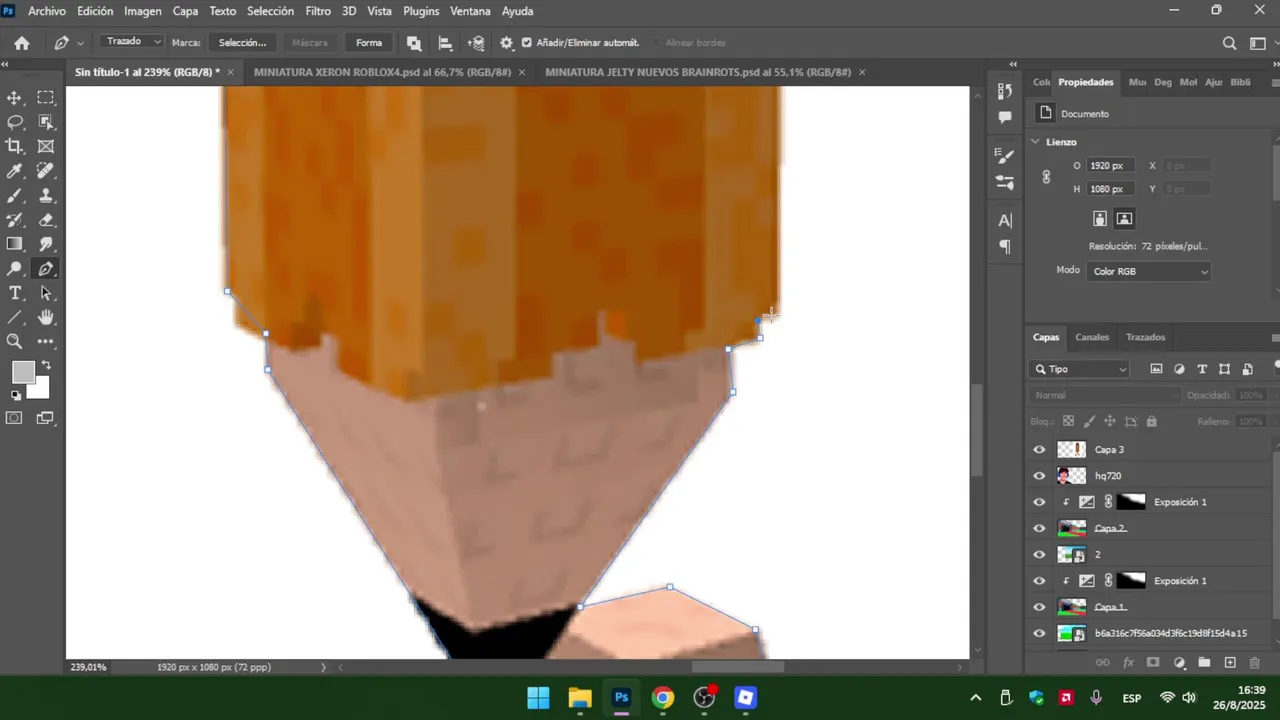
Task: Select the Eraser tool
Action: click(46, 220)
